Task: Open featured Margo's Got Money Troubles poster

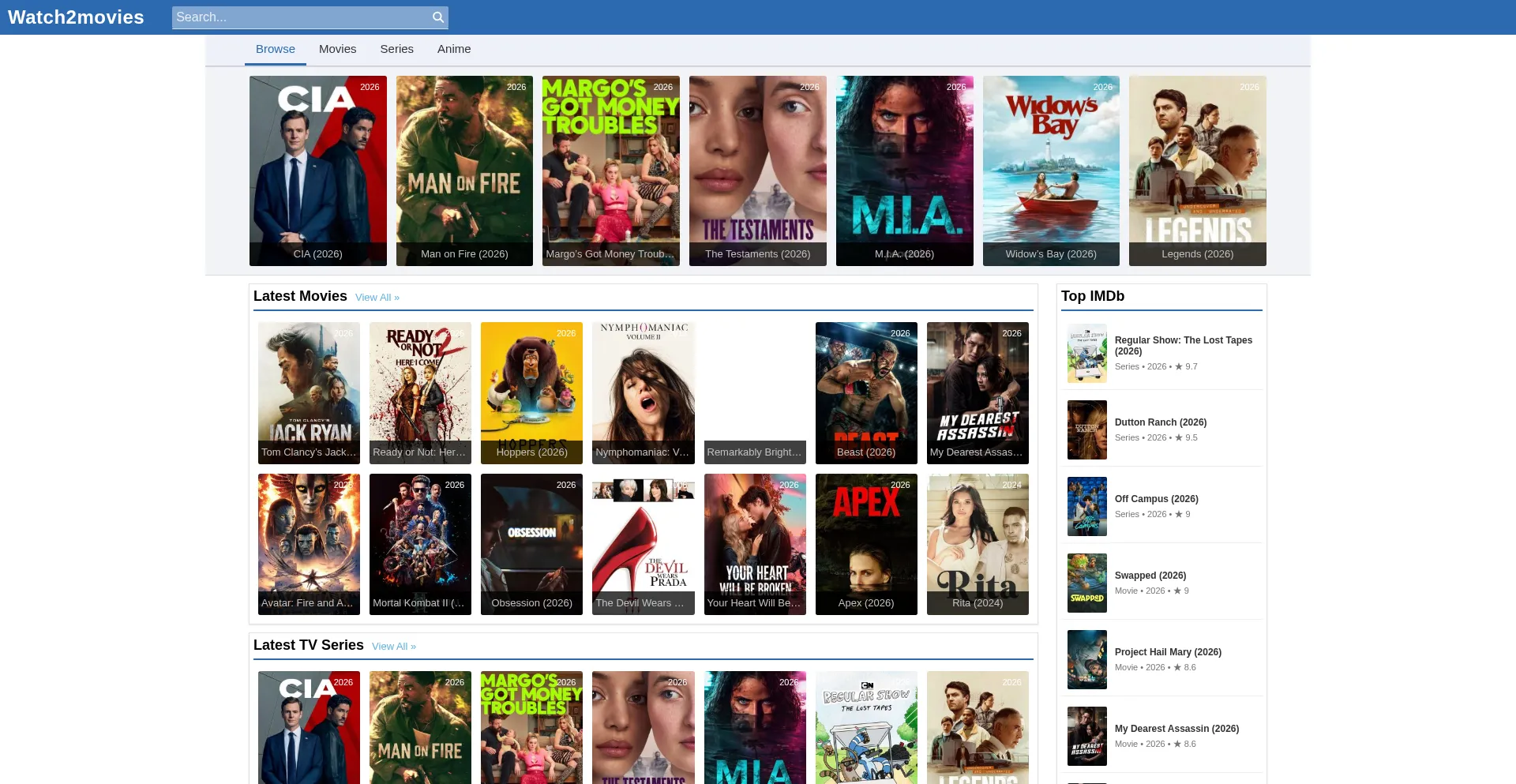Action: (611, 171)
